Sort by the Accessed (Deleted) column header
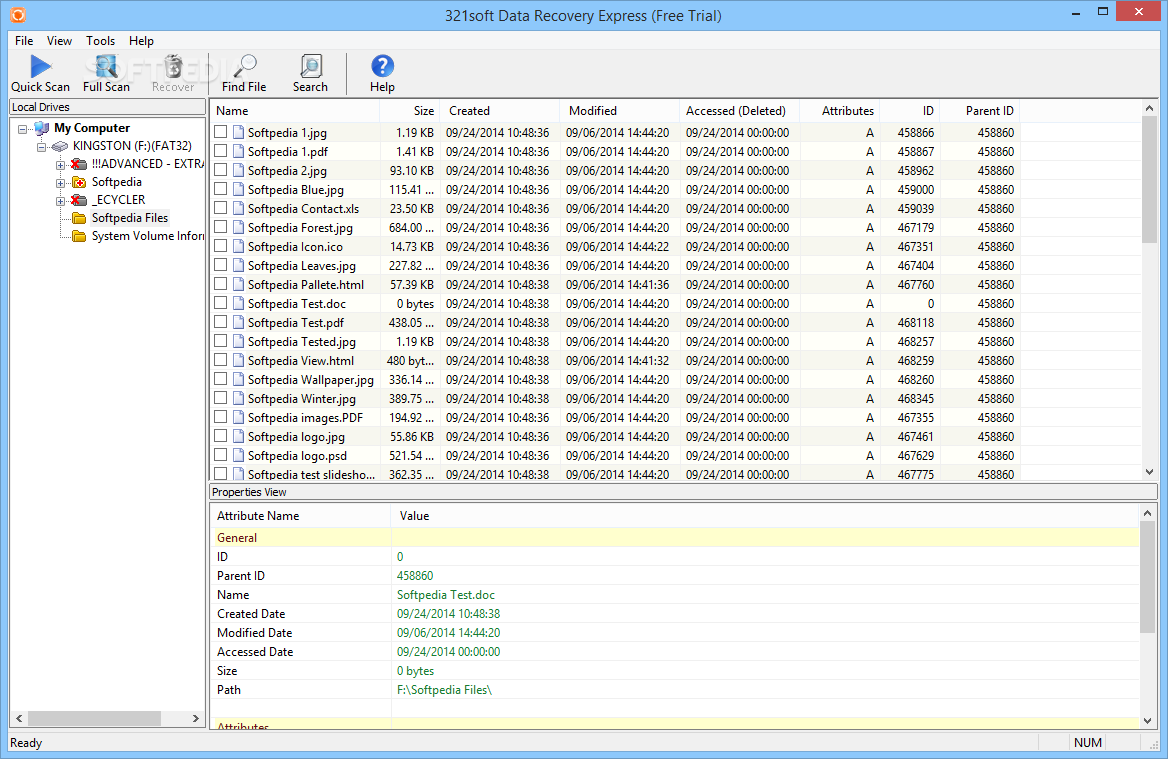Screen dimensions: 1168x759 (x=740, y=111)
